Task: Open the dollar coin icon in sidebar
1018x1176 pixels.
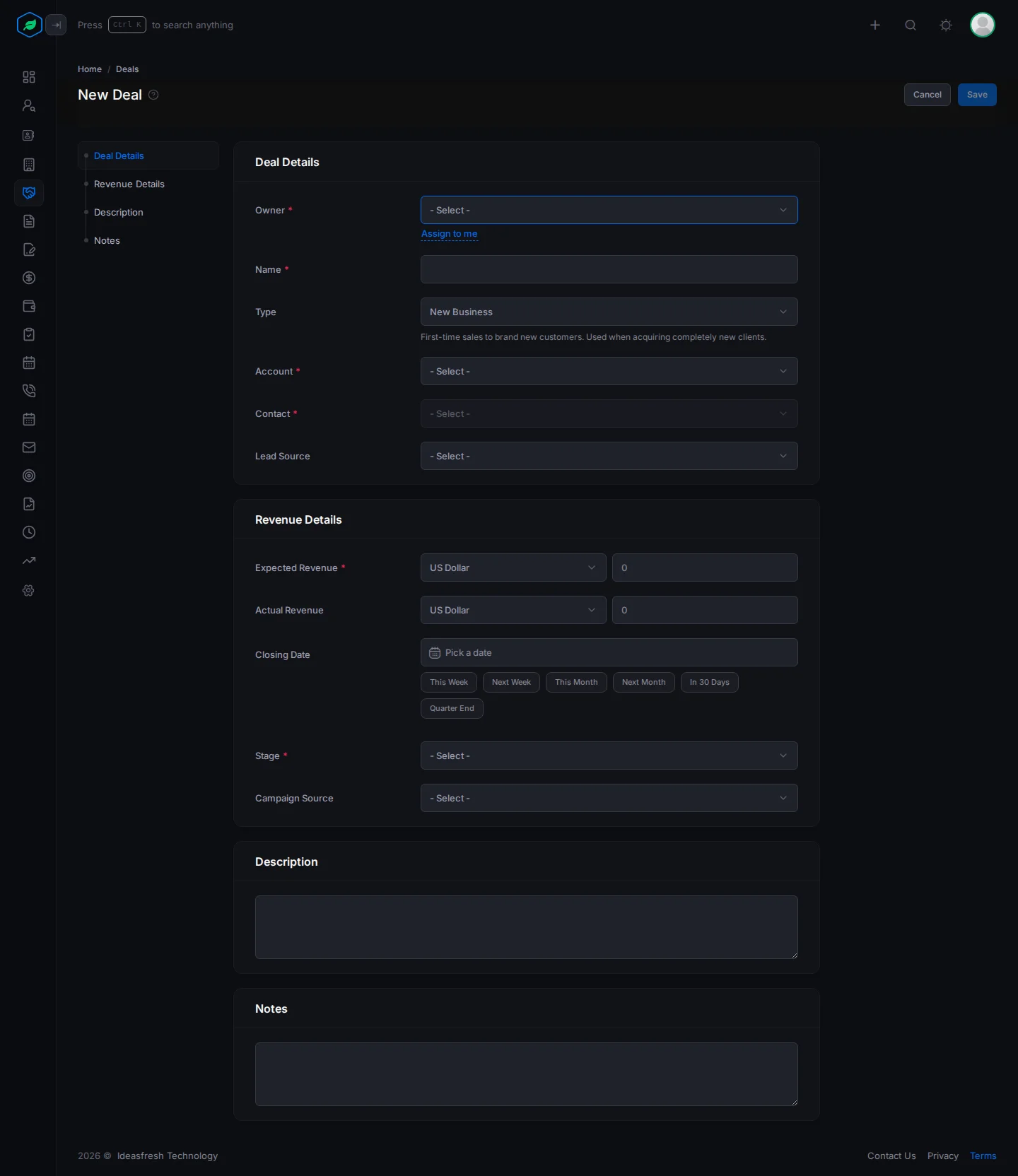Action: pyautogui.click(x=29, y=278)
